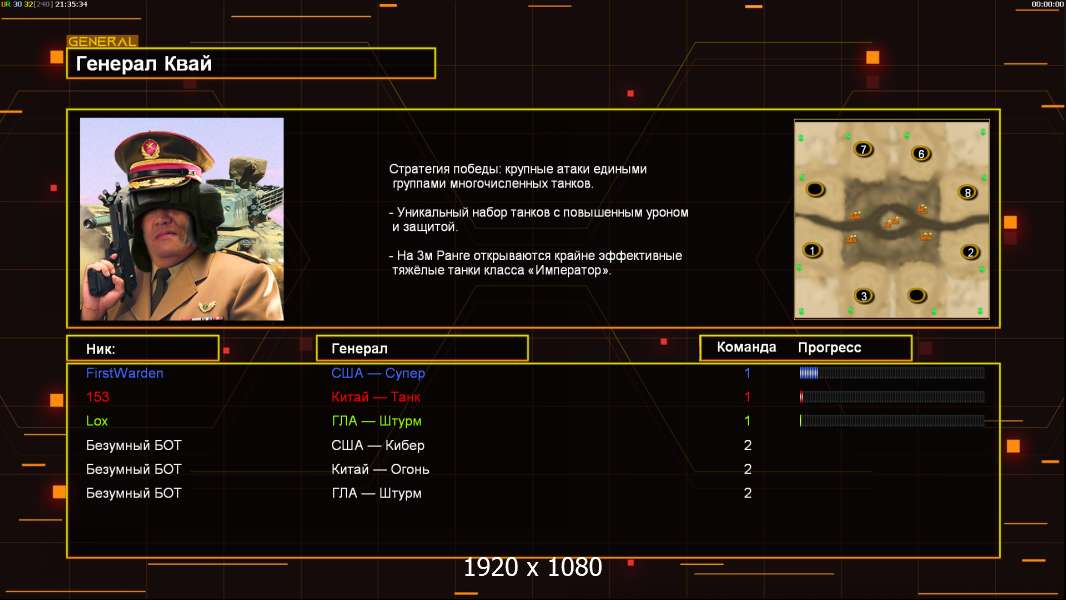Click the Команда column header
Viewport: 1066px width, 600px height.
[x=746, y=348]
